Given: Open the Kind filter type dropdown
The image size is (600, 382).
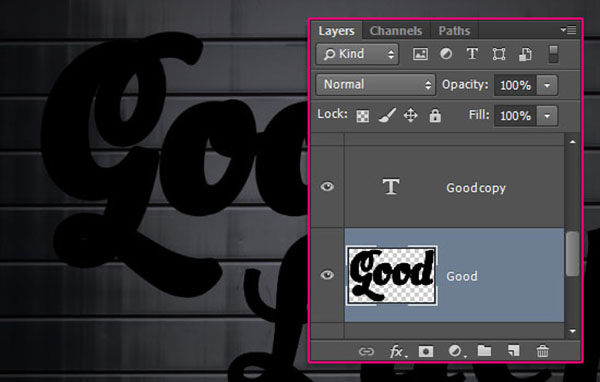Looking at the screenshot, I should tap(357, 54).
